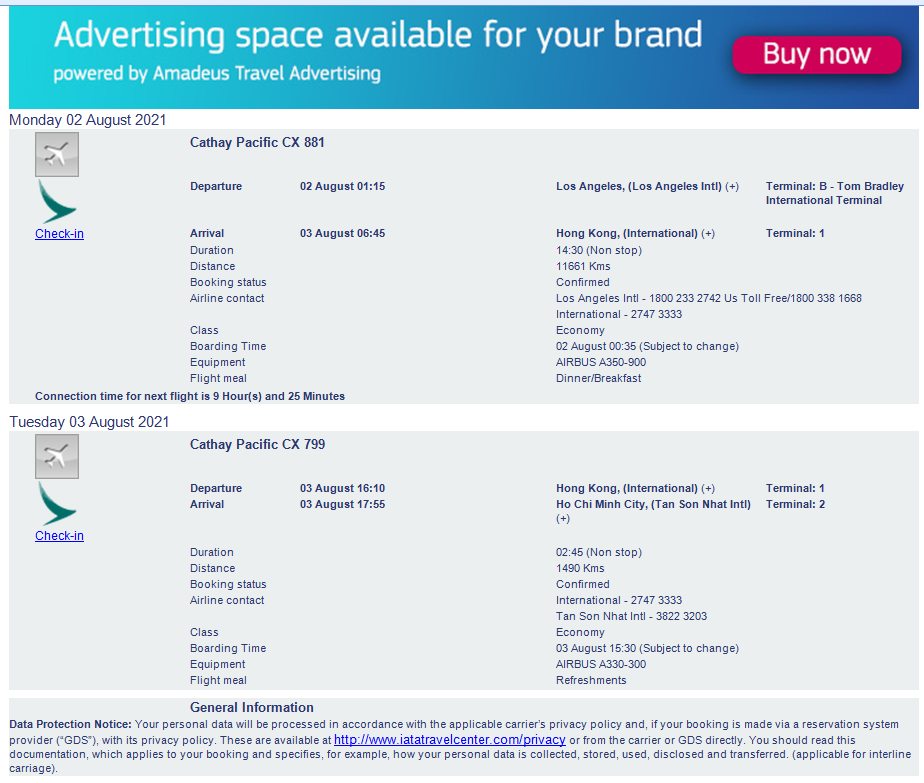Click the General Information heading
Screen dimensions: 924x783
(252, 708)
